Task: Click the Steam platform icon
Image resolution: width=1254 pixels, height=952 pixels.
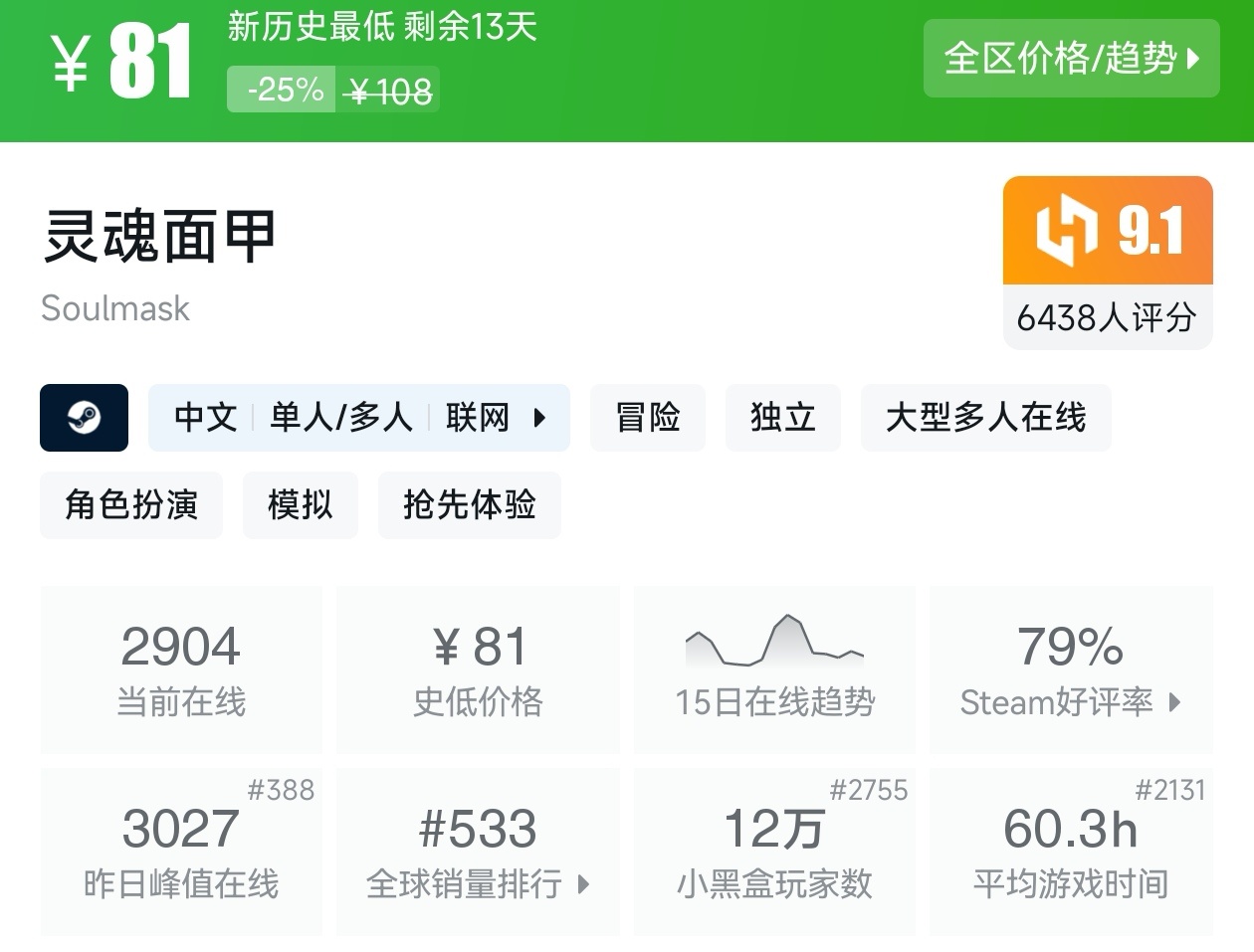Action: (x=84, y=418)
